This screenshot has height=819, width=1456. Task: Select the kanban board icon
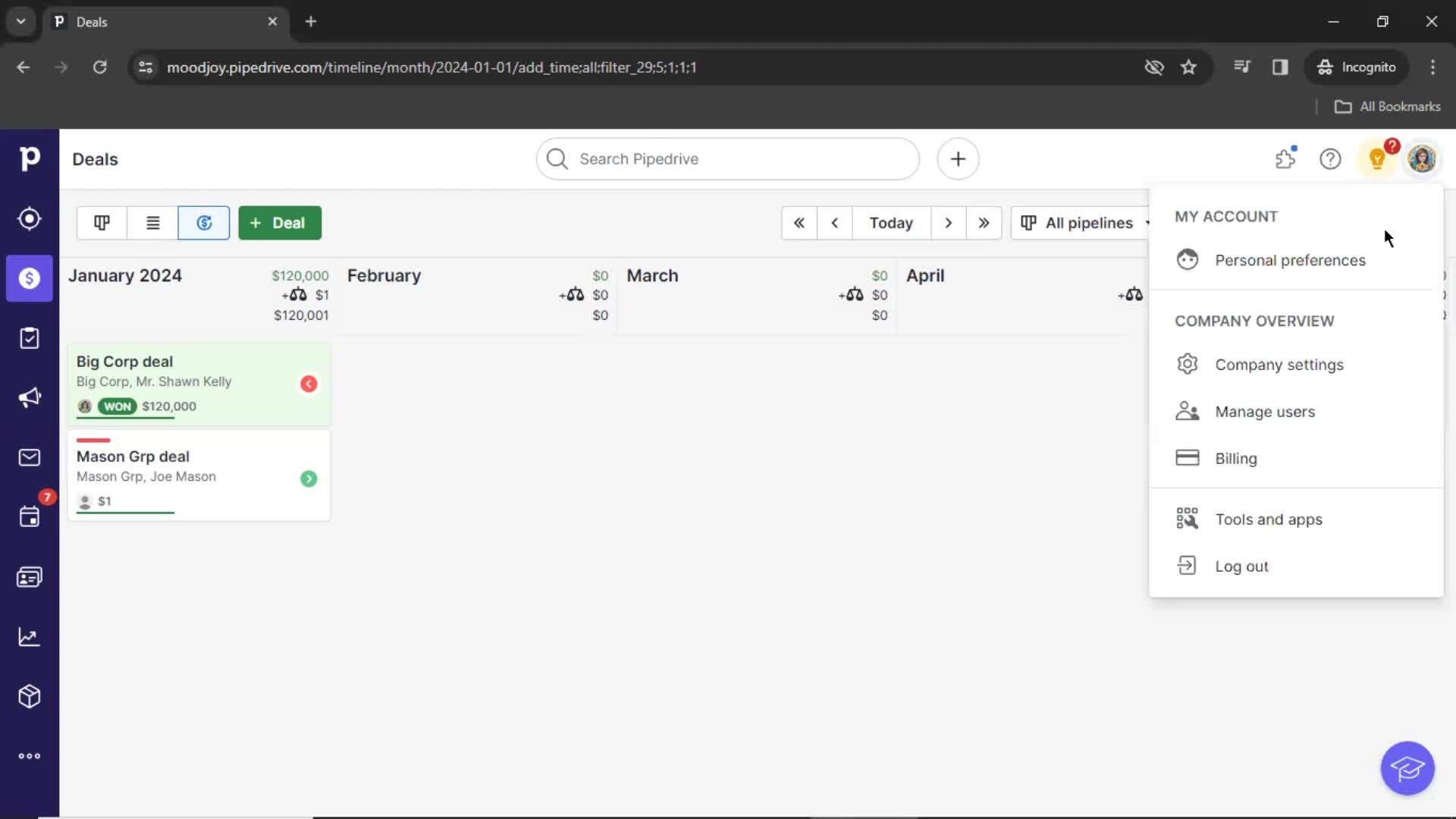[x=102, y=222]
